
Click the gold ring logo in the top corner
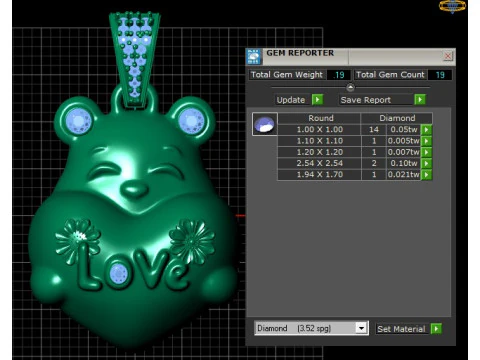click(452, 6)
